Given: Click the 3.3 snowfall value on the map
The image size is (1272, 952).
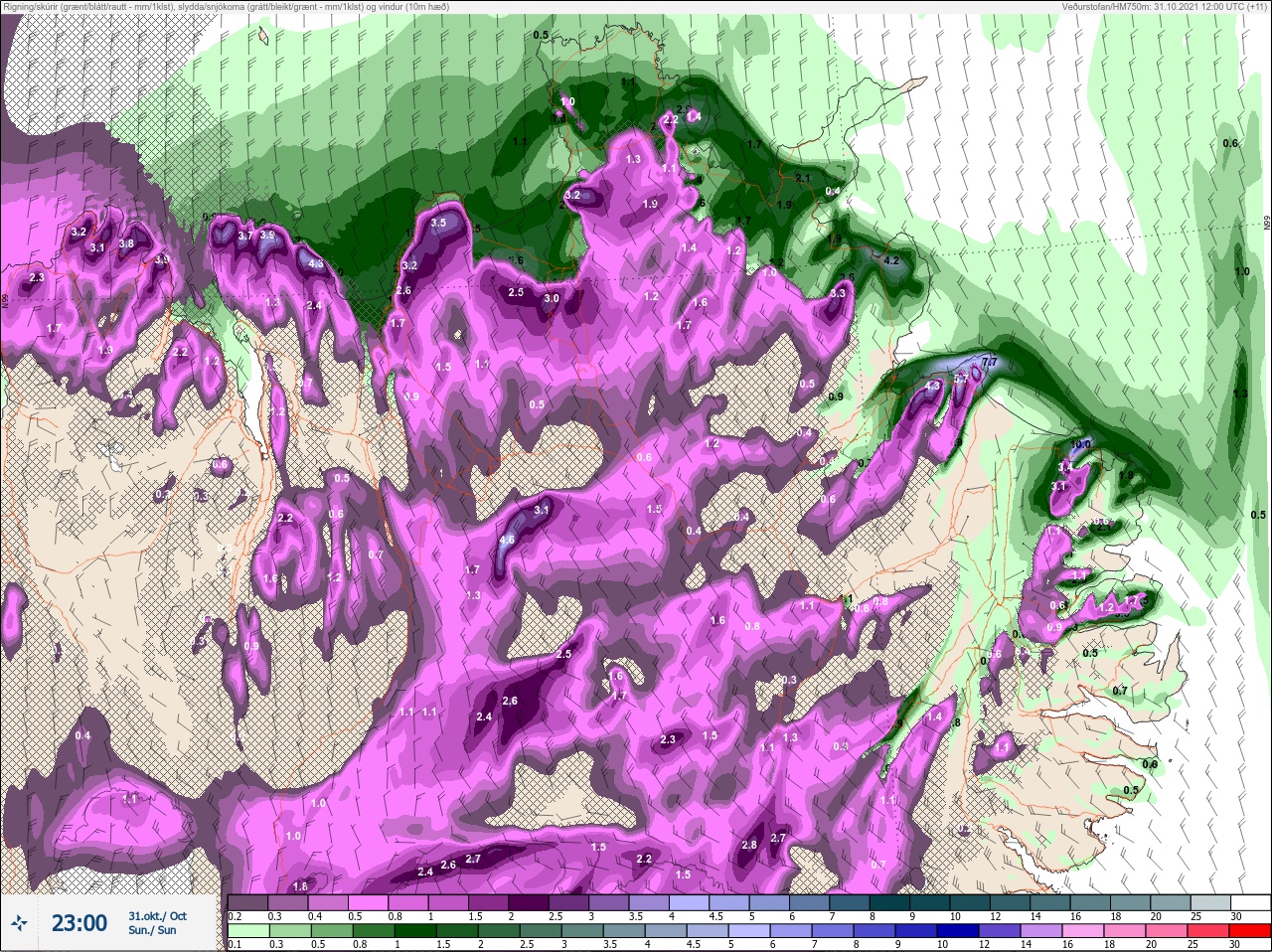Looking at the screenshot, I should pyautogui.click(x=837, y=293).
